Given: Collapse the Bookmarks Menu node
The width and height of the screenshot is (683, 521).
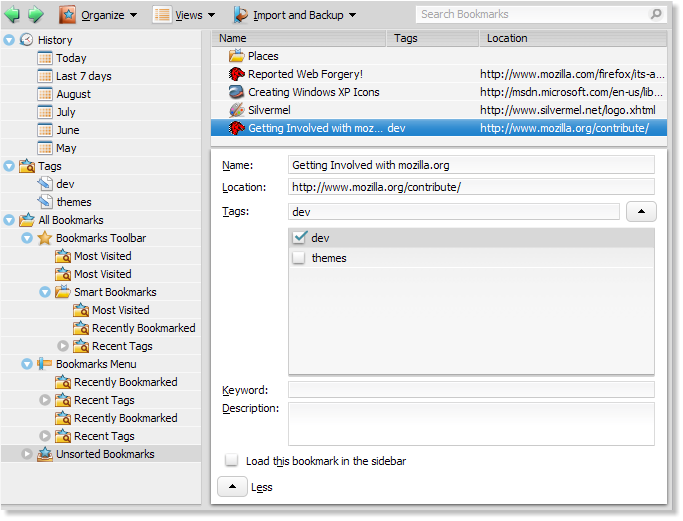Looking at the screenshot, I should tap(27, 364).
